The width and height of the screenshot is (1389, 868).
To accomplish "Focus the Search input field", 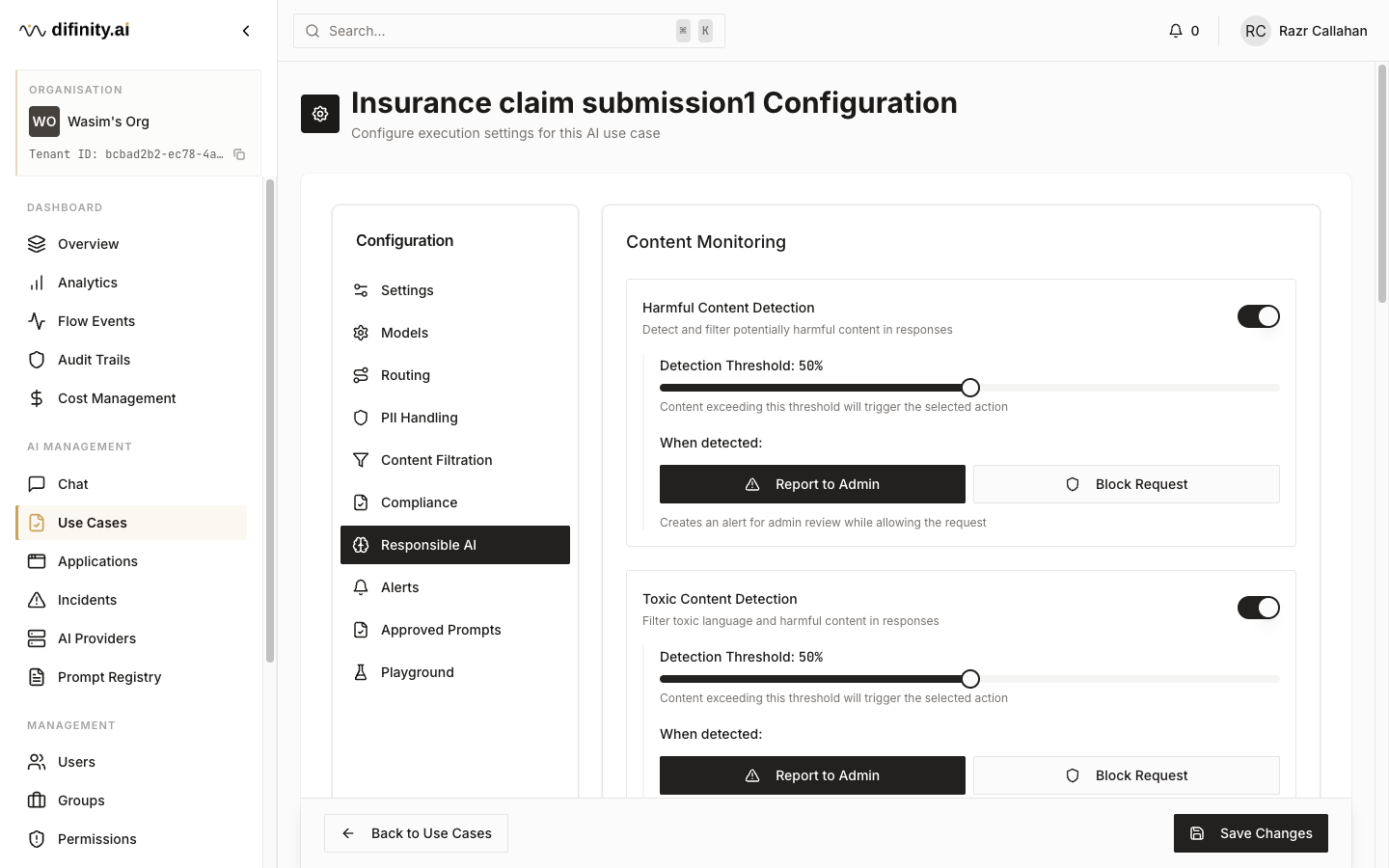I will (x=509, y=31).
